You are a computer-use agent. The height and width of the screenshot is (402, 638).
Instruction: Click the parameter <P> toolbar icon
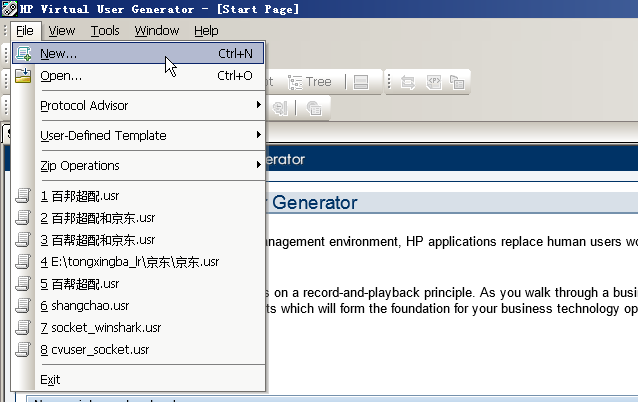pyautogui.click(x=434, y=82)
